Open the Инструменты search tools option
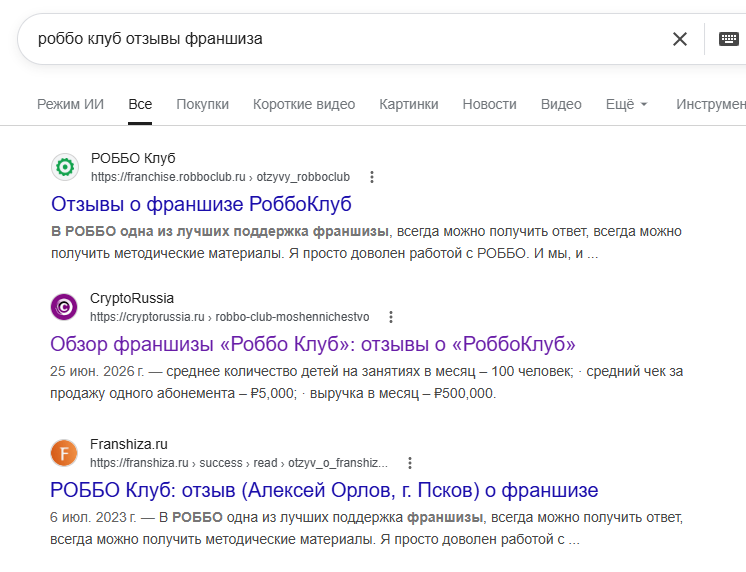The width and height of the screenshot is (746, 572). (711, 104)
